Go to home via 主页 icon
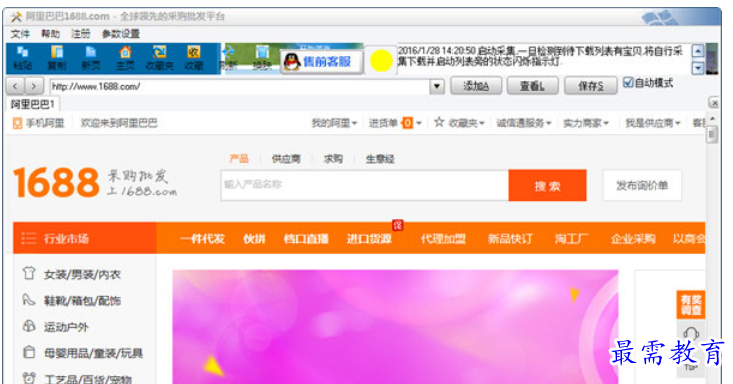Image resolution: width=733 pixels, height=384 pixels. 125,58
